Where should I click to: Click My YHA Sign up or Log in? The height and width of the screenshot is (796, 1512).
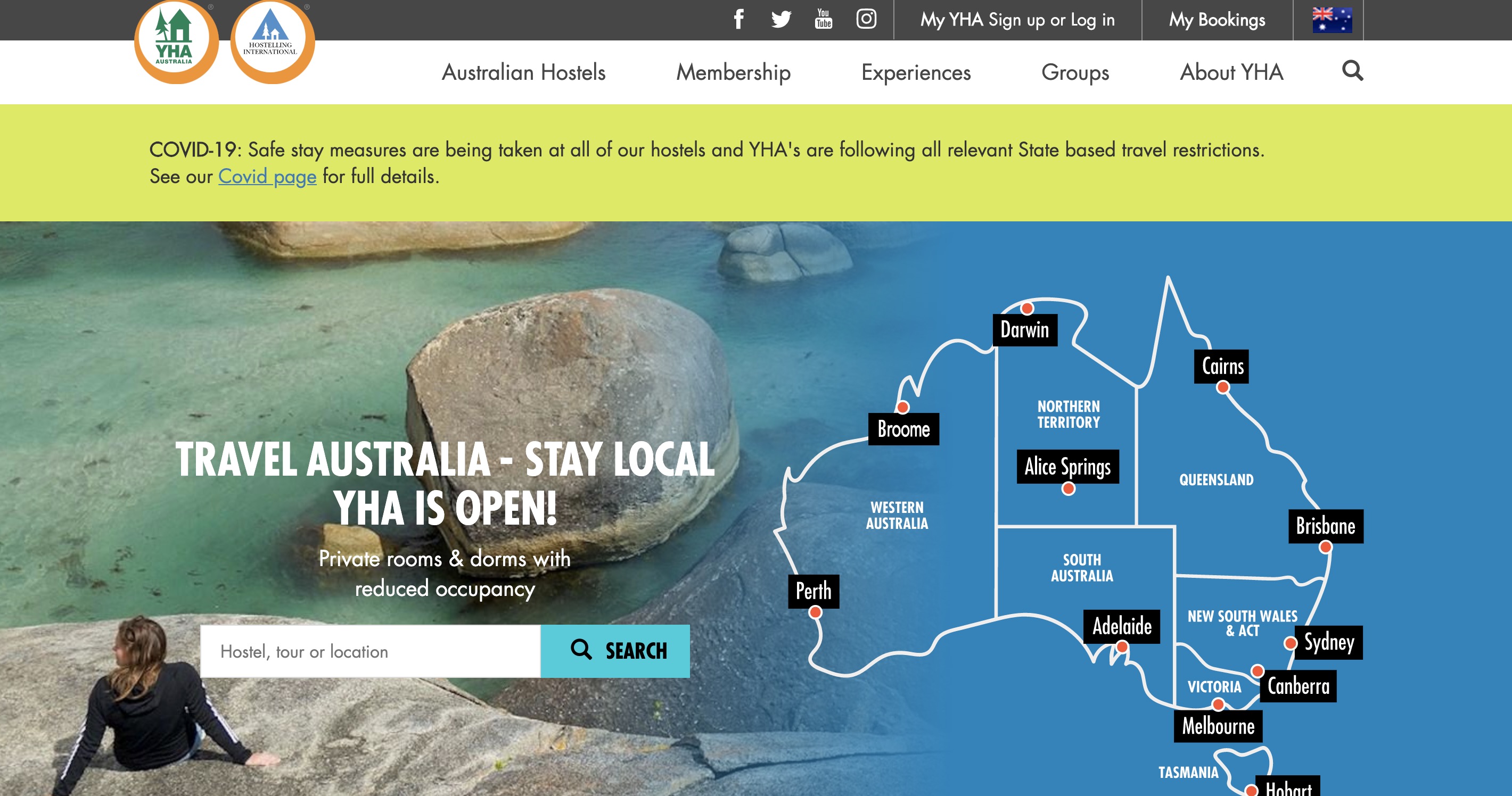[1017, 20]
